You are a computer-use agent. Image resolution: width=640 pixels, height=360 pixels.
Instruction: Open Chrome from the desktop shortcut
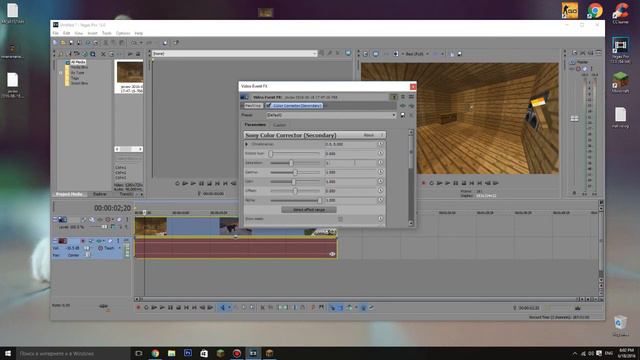point(595,10)
